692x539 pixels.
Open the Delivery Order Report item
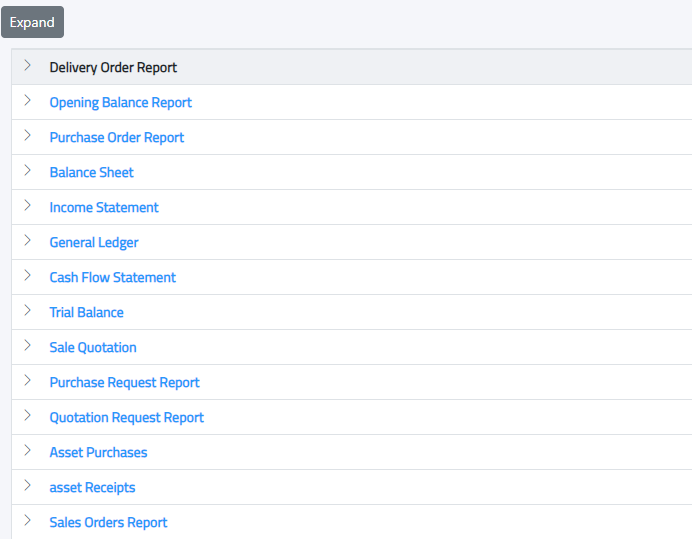113,68
